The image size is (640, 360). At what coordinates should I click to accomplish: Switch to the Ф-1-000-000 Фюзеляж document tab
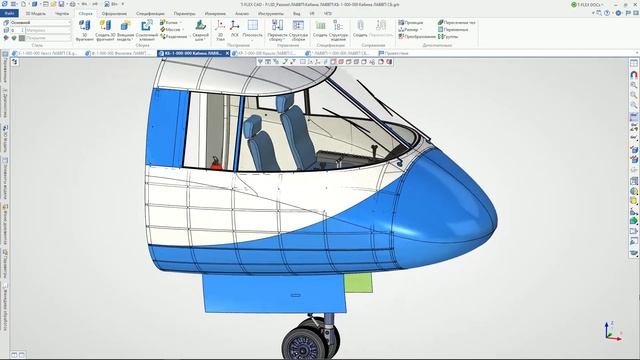[x=118, y=53]
